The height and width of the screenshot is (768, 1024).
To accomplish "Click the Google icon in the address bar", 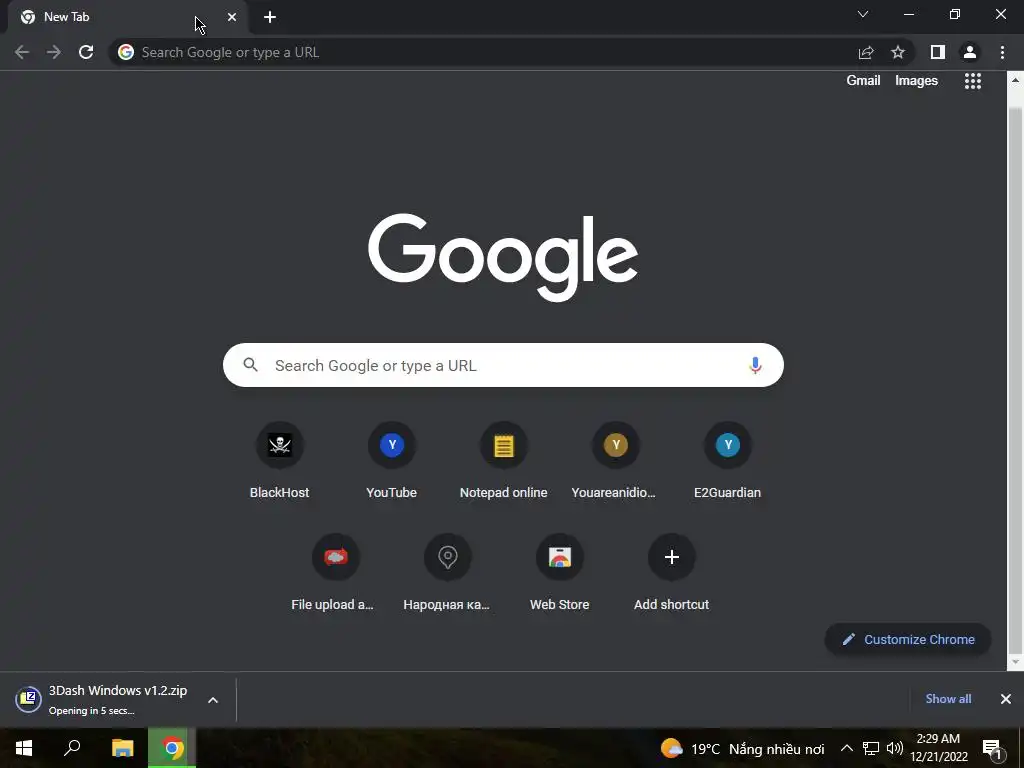I will 126,52.
